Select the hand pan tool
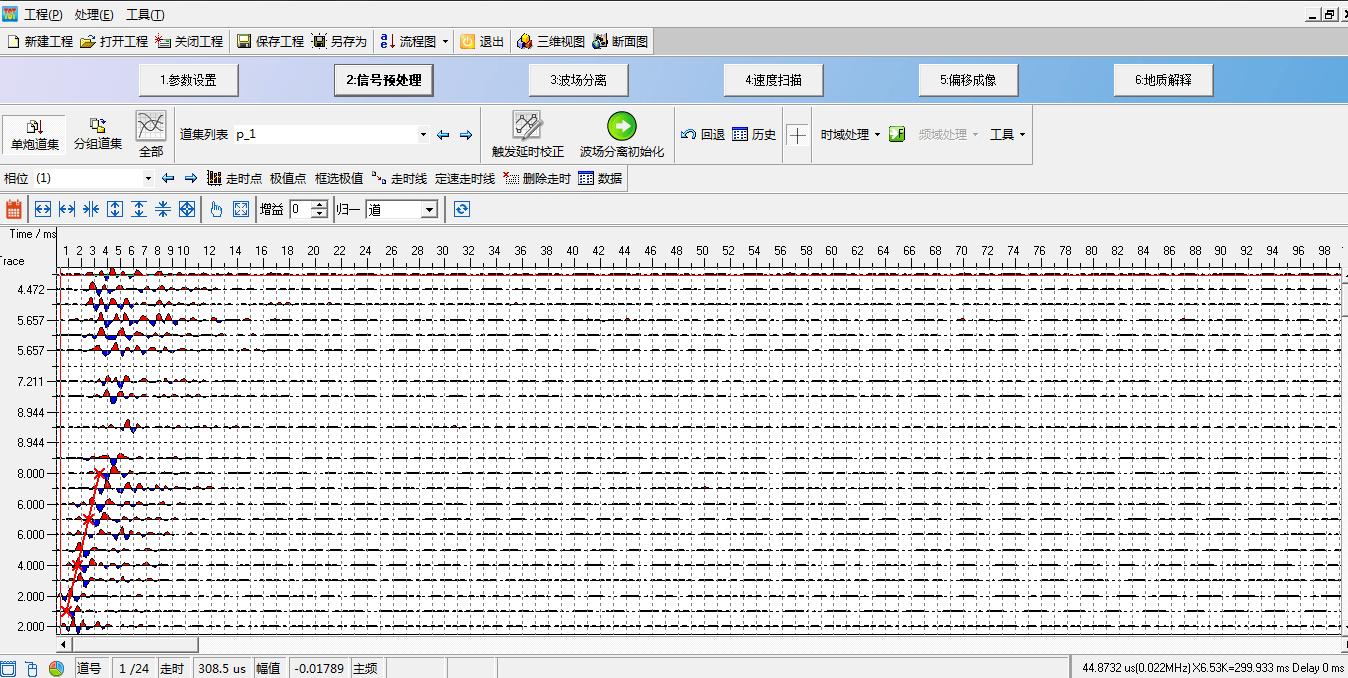This screenshot has height=678, width=1348. point(216,209)
